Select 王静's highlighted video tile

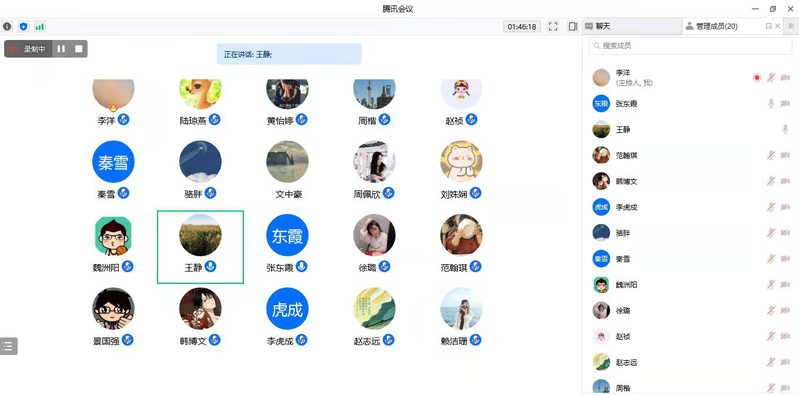coord(200,247)
